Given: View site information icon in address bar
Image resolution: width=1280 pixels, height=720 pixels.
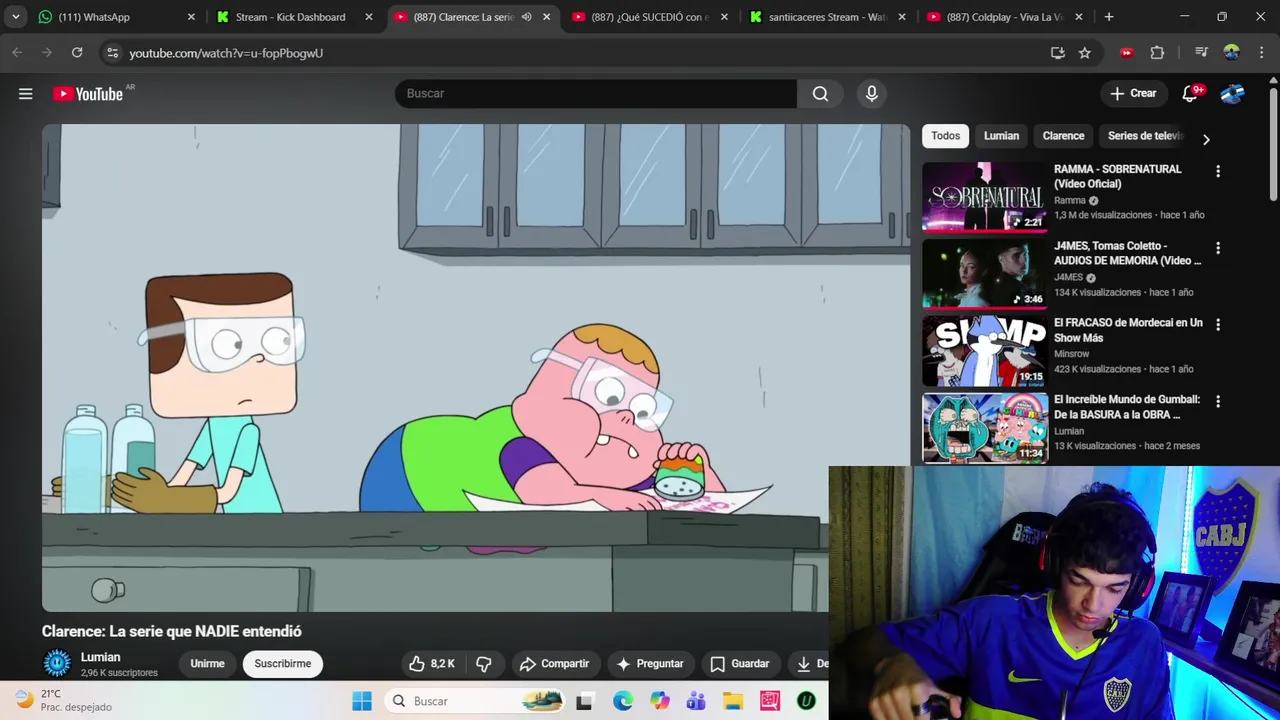Looking at the screenshot, I should 112,53.
